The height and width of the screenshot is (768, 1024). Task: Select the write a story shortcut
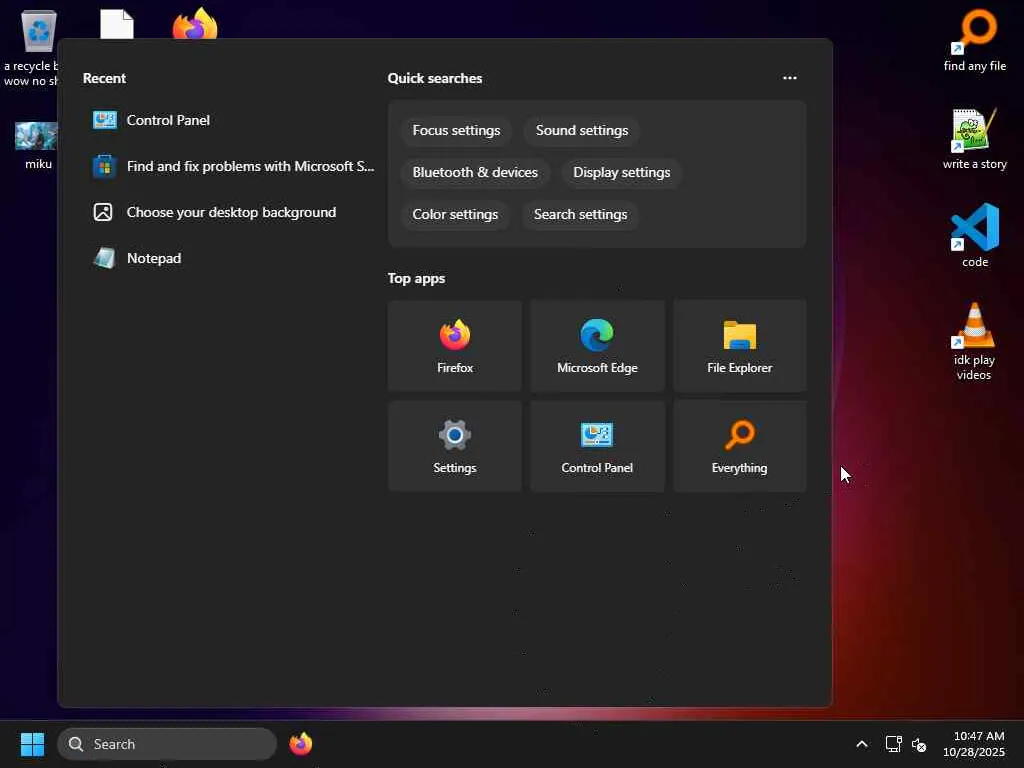974,139
